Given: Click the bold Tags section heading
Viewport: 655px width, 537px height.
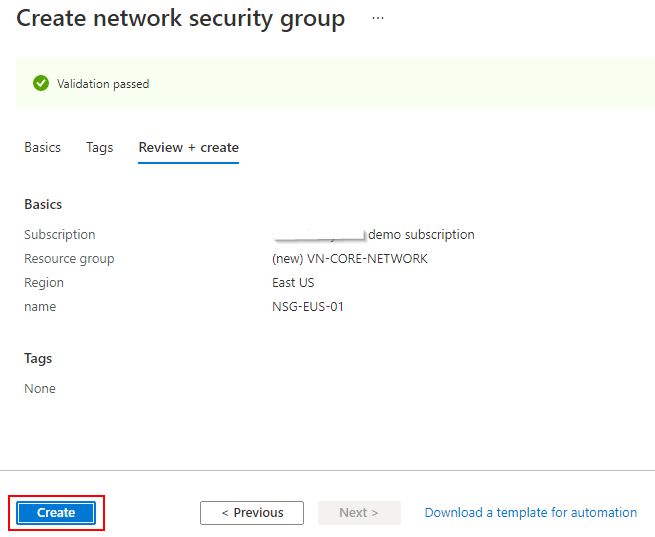Looking at the screenshot, I should (x=38, y=358).
